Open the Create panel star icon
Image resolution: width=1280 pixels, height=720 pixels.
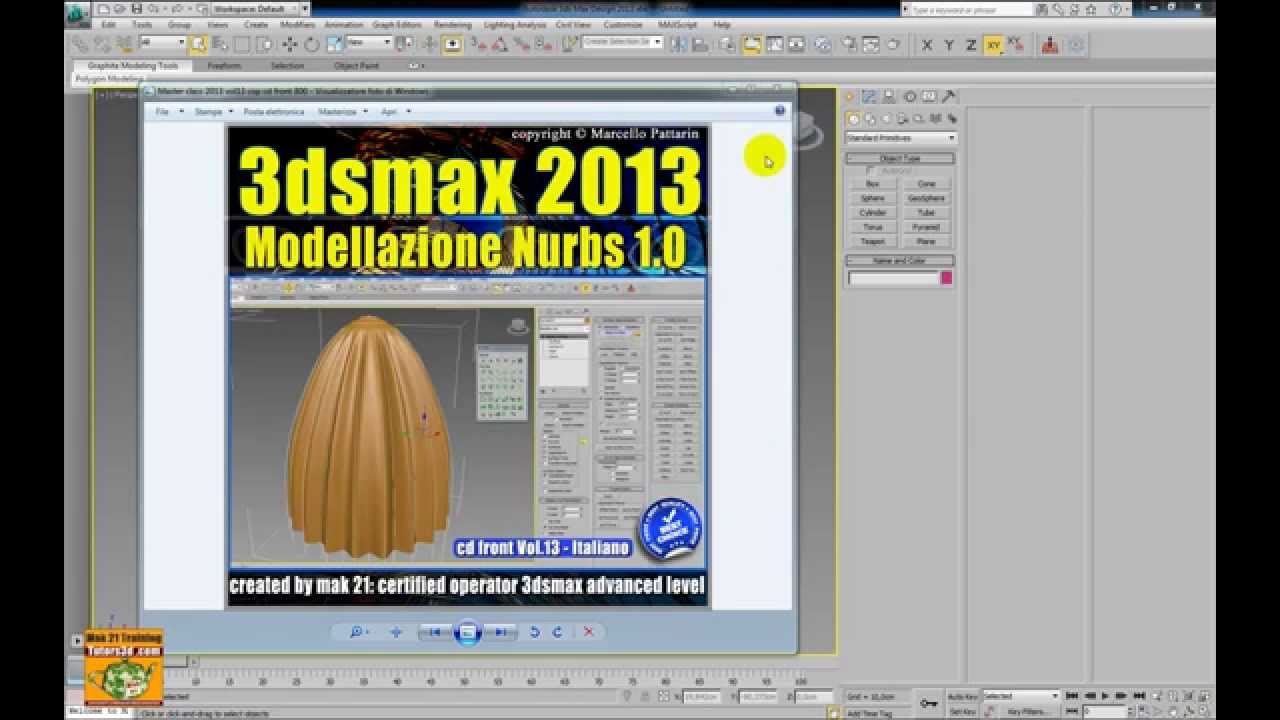(x=850, y=97)
